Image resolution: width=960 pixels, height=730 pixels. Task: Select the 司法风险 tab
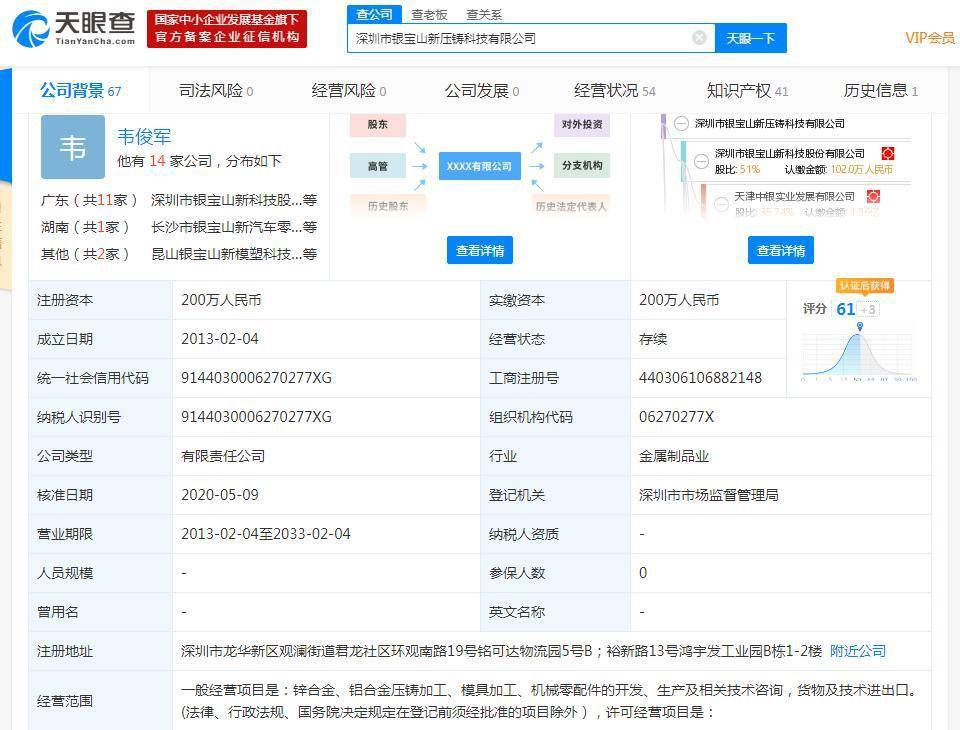(x=216, y=91)
